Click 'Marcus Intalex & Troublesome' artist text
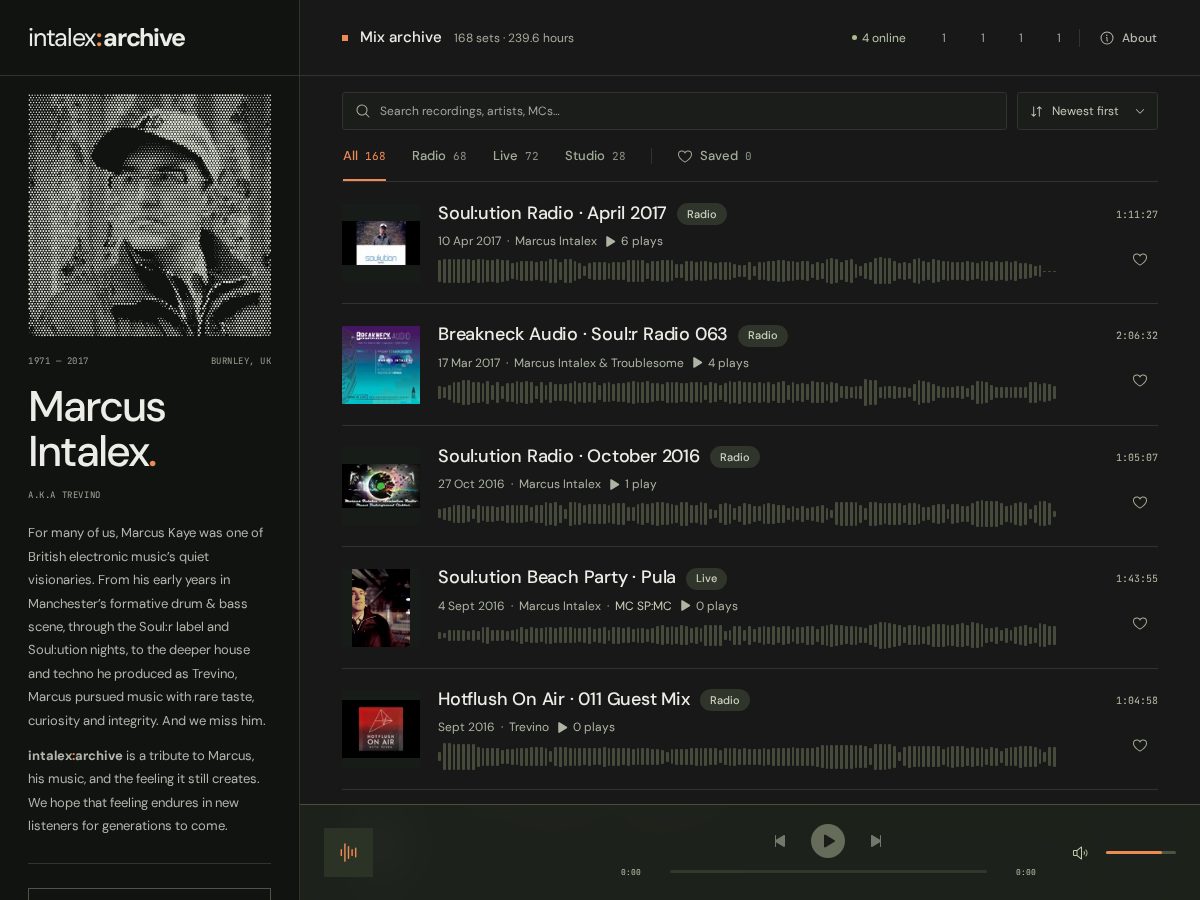The width and height of the screenshot is (1200, 900). 599,363
